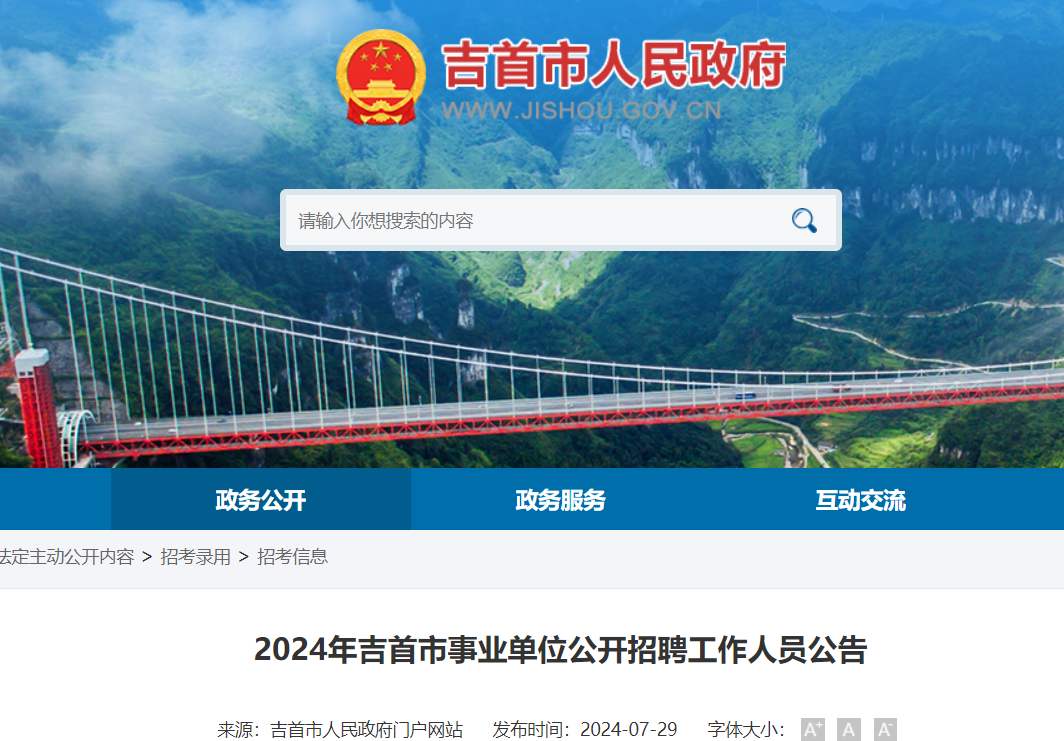Open the 政务服务 navigation tab
The width and height of the screenshot is (1064, 741).
coord(560,499)
